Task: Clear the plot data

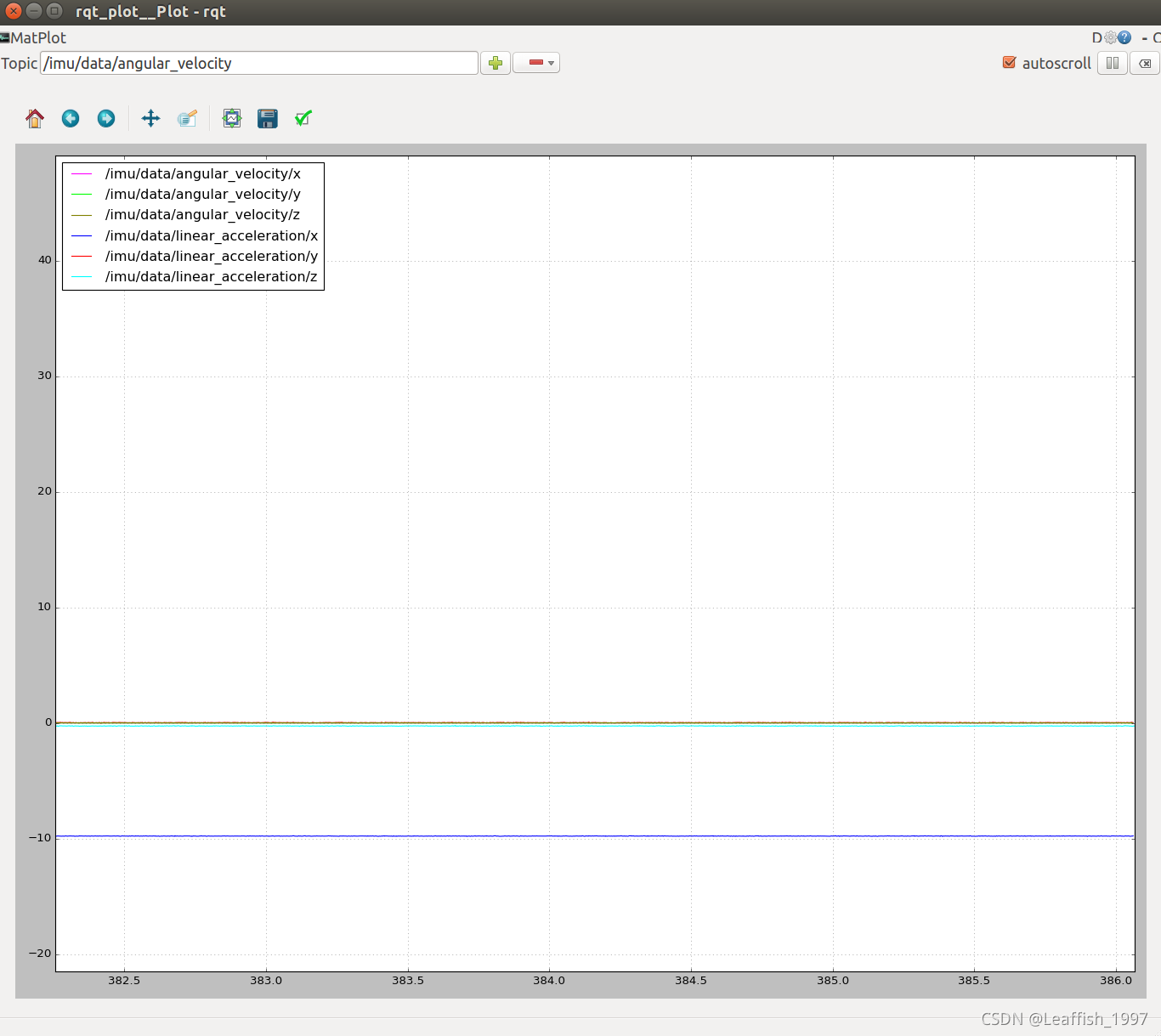Action: 1145,63
